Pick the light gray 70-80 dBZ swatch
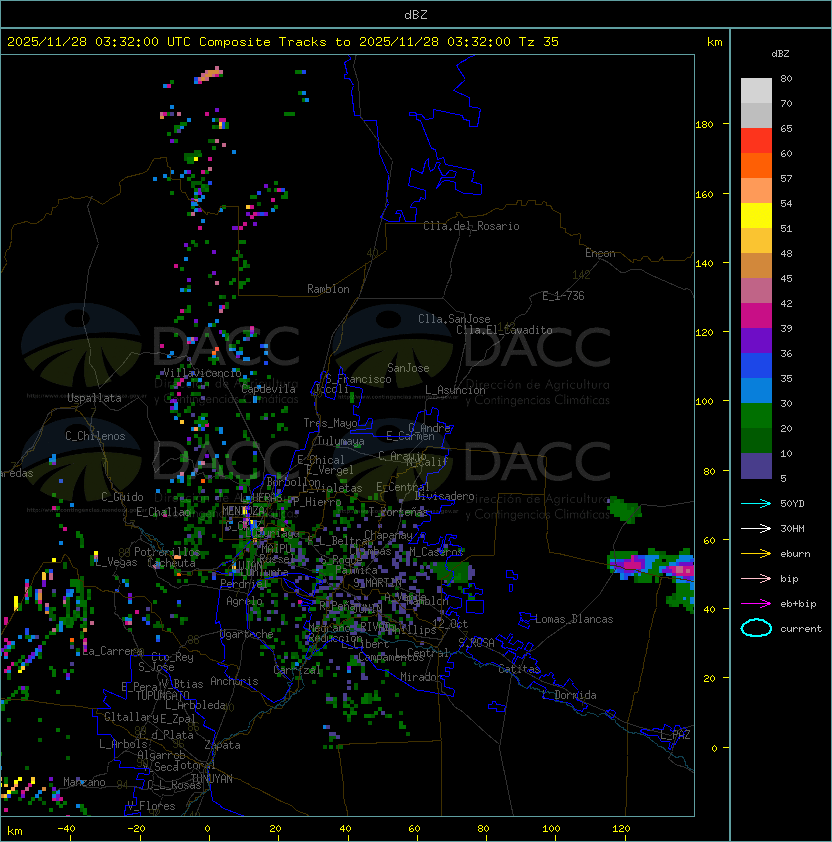Screen dimensions: 832x842 756,91
